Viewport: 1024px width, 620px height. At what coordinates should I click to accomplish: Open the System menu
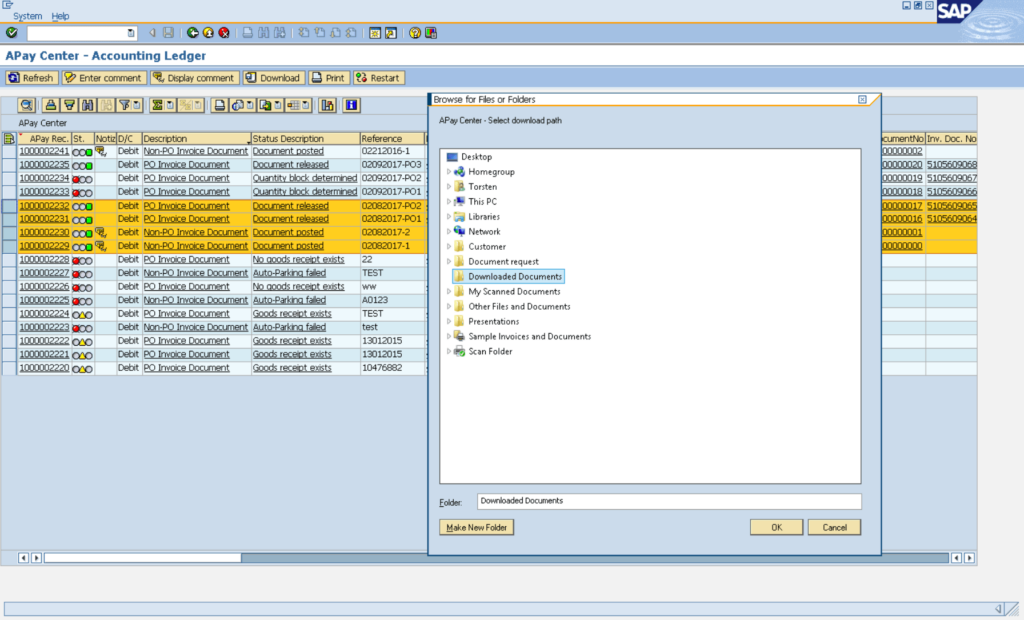pos(28,16)
